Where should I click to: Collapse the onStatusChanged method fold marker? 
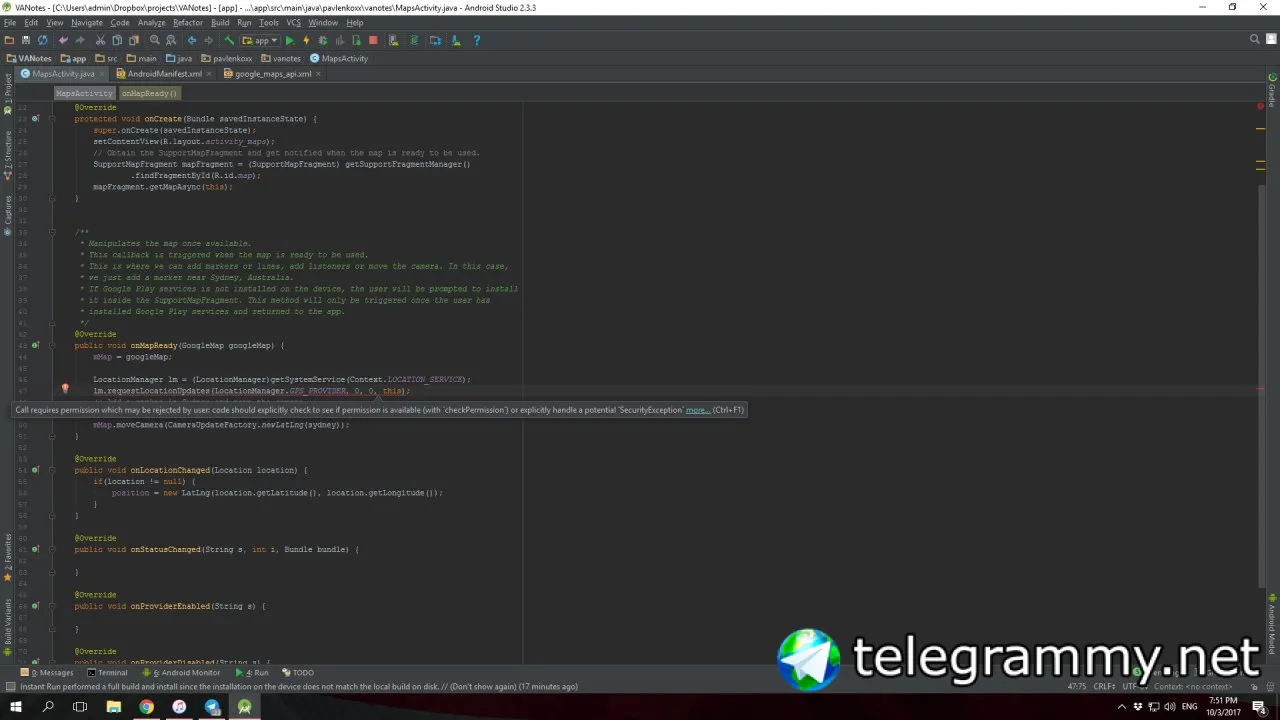coord(51,549)
